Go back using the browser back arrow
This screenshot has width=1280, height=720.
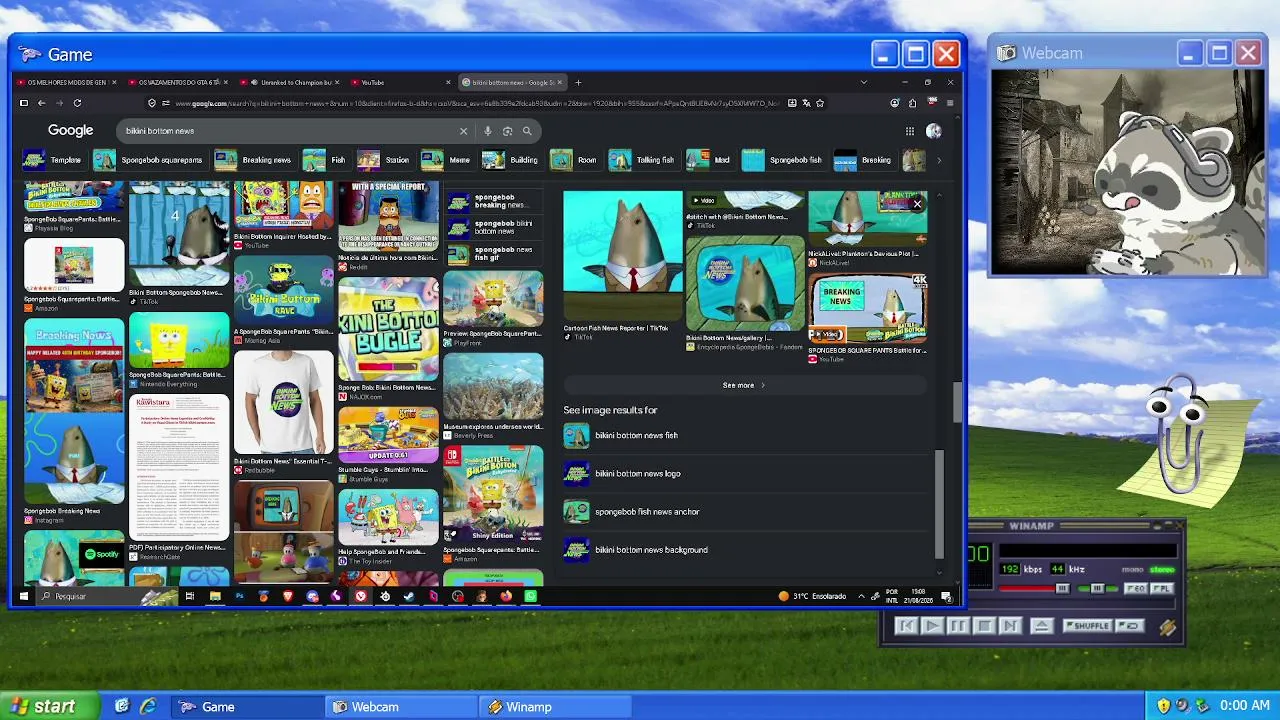pyautogui.click(x=41, y=103)
